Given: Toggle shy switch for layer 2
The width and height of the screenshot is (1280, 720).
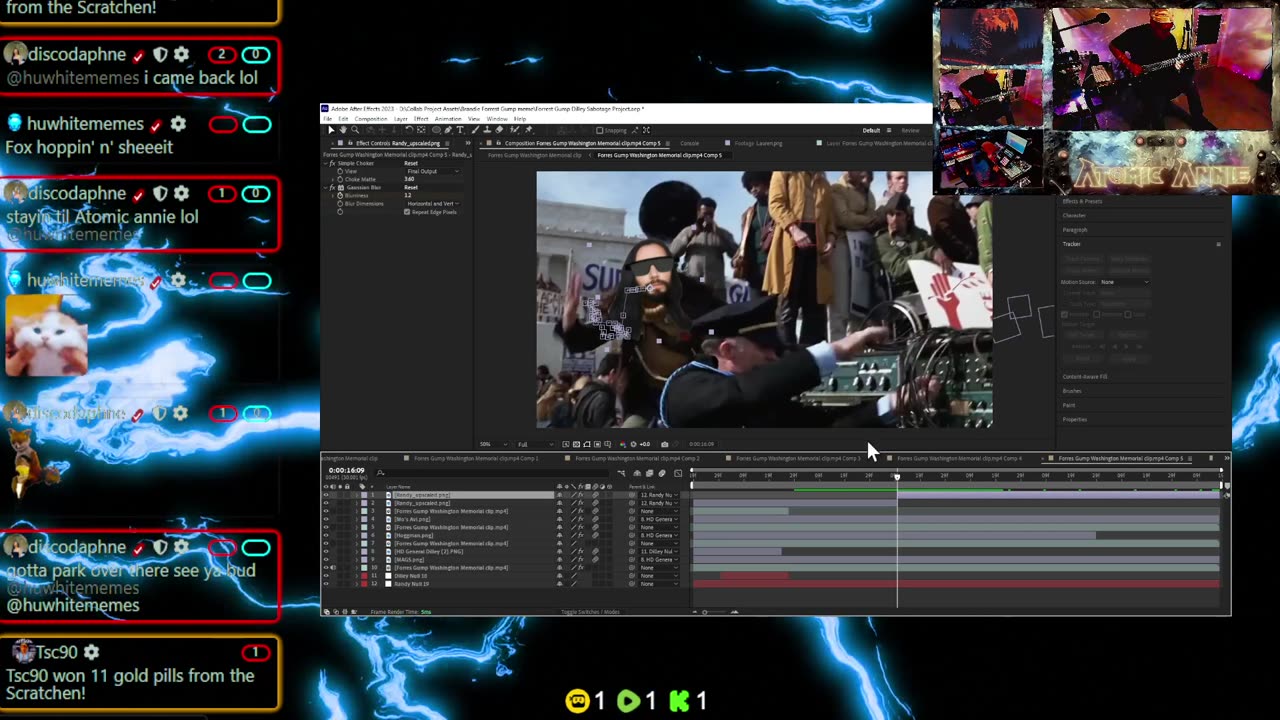Looking at the screenshot, I should tap(560, 503).
